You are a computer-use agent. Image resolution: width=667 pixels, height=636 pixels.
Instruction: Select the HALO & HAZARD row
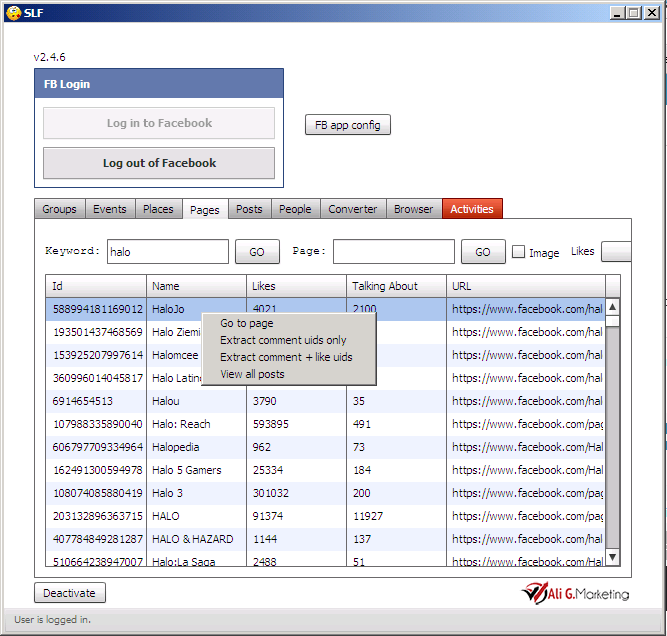tap(325, 539)
